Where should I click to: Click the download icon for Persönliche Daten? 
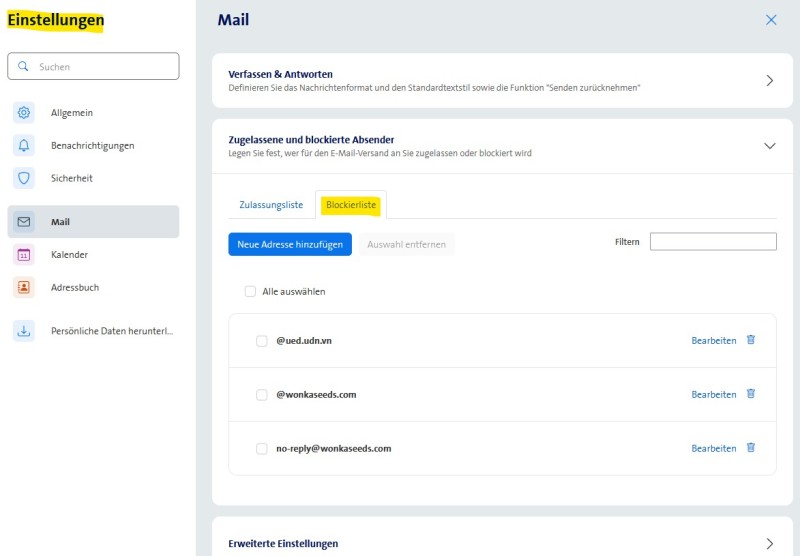click(24, 331)
